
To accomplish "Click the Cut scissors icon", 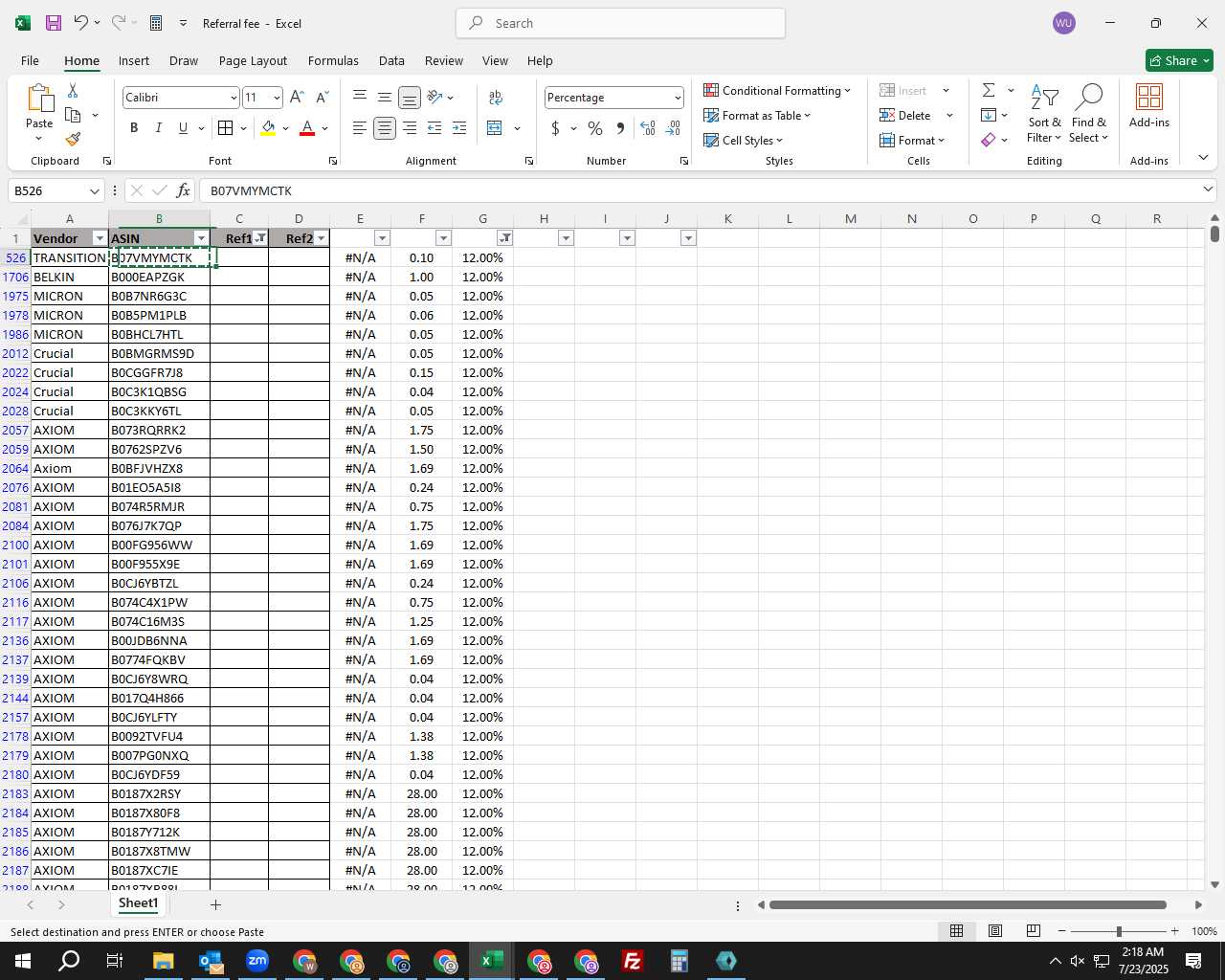I will (73, 90).
